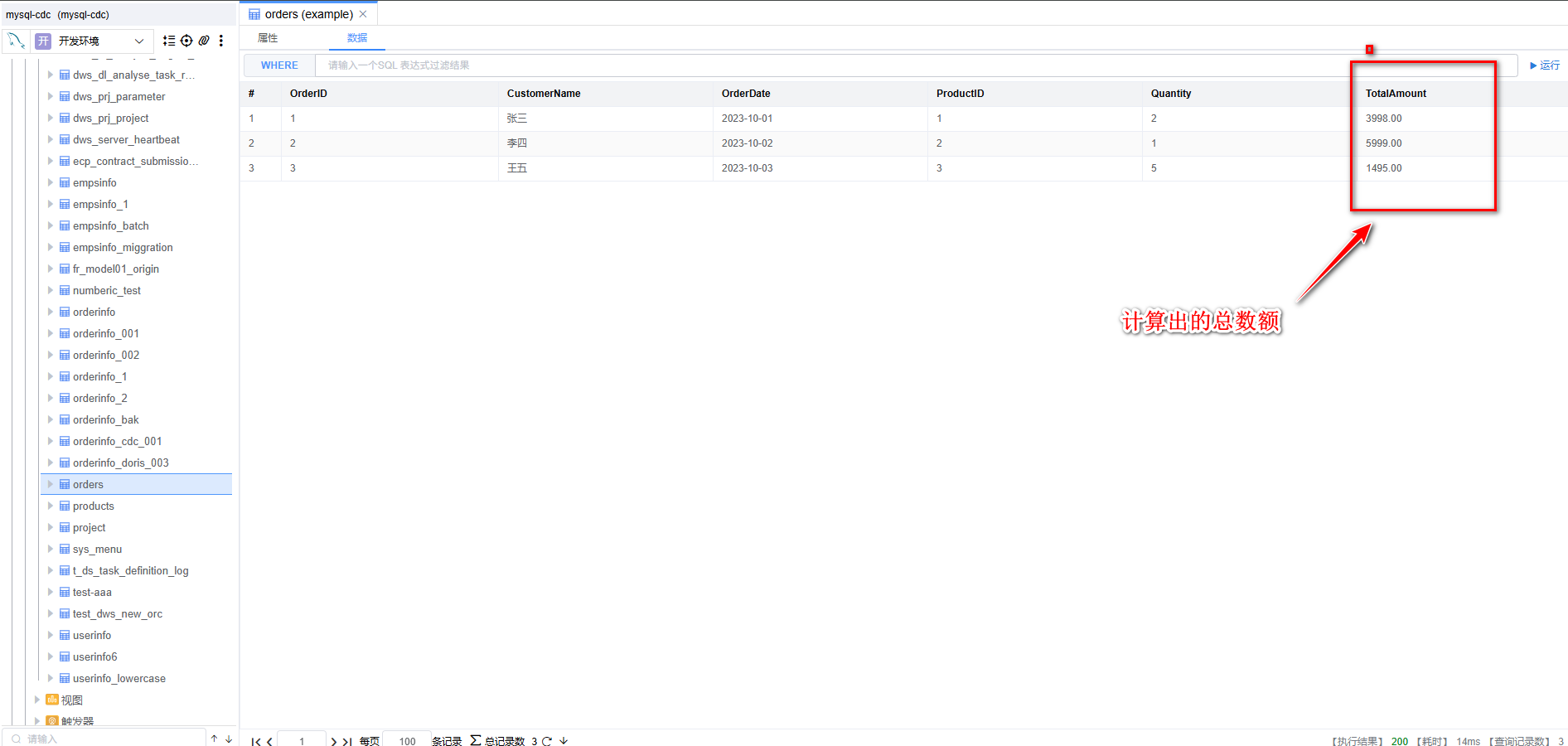The width and height of the screenshot is (1568, 746).
Task: Select the userinfo table in the tree
Action: tap(92, 635)
